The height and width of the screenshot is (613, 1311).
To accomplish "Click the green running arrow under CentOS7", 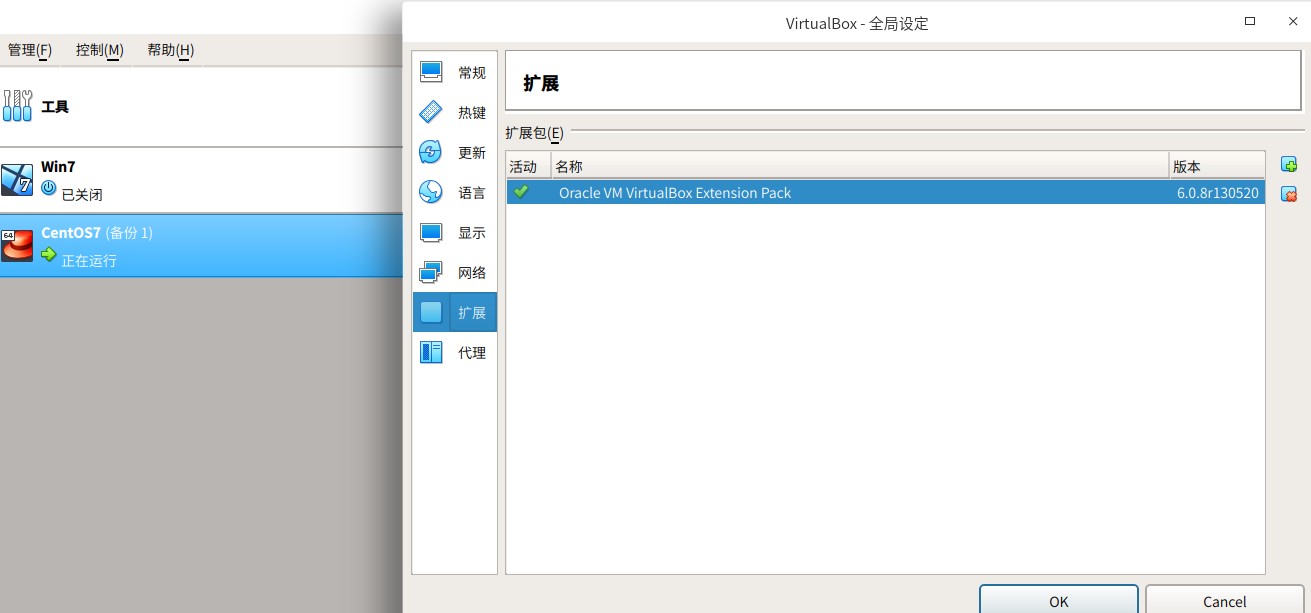I will pyautogui.click(x=49, y=254).
